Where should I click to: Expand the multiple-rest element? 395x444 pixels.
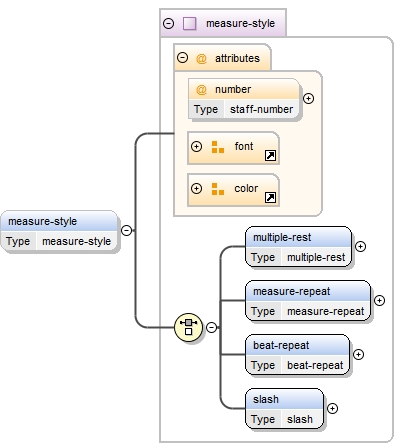360,246
